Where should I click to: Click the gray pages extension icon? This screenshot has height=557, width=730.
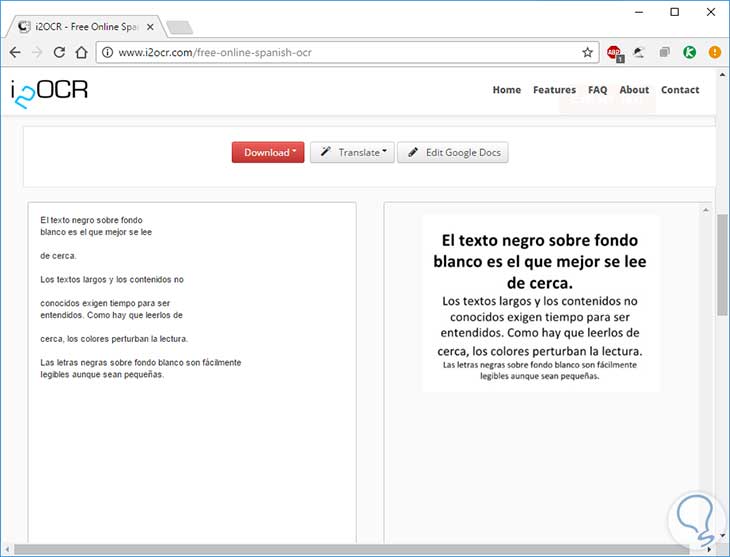664,52
